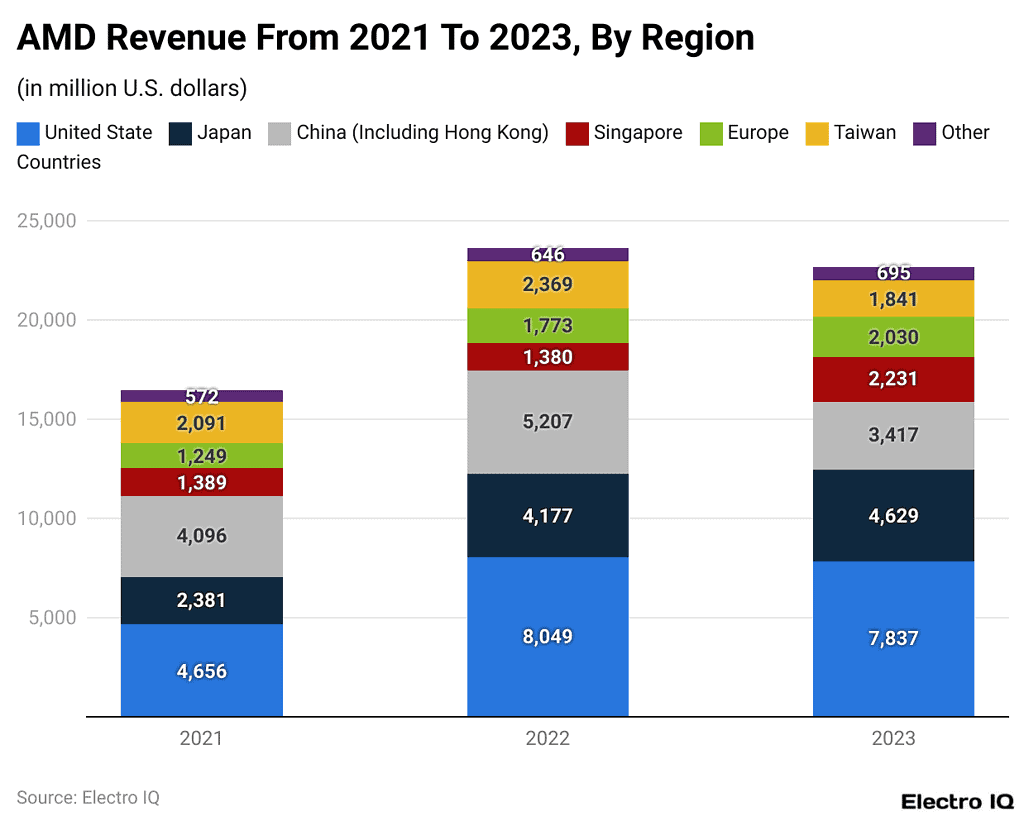Click the 7,837 United States segment in 2023

click(x=893, y=639)
